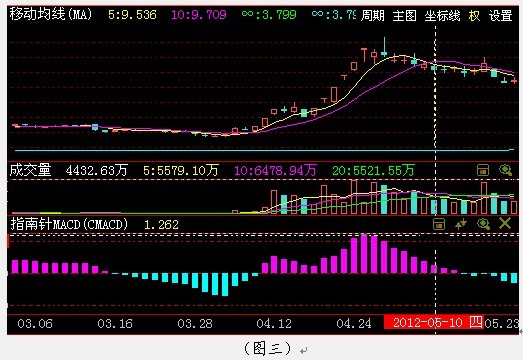The height and width of the screenshot is (360, 523).
Task: Open indicator panel icon in volume header
Action: 483,170
